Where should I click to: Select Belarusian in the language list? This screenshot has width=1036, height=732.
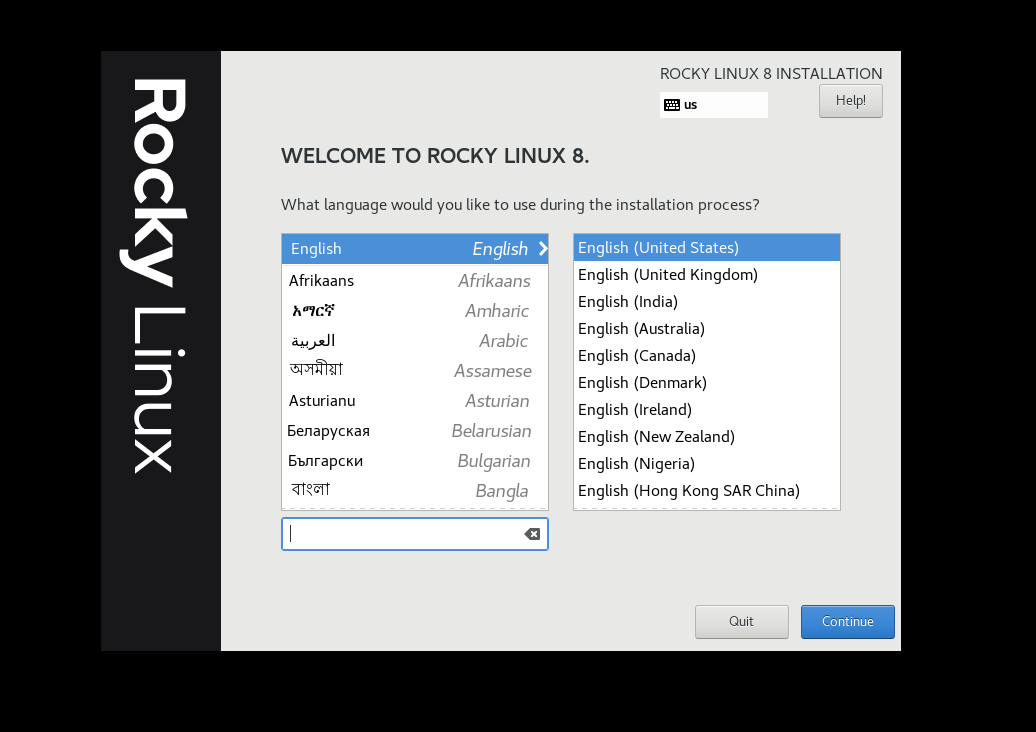[x=415, y=431]
